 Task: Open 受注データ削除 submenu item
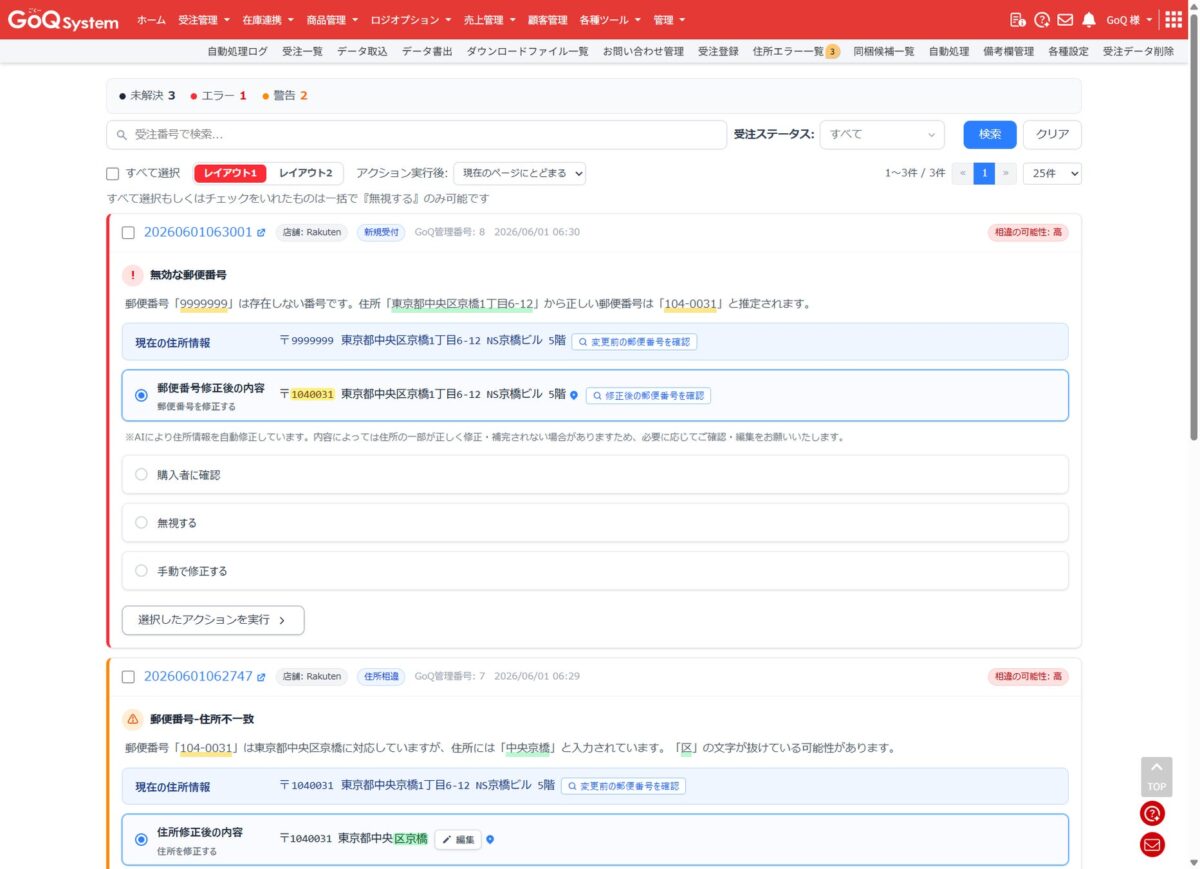coord(1139,51)
